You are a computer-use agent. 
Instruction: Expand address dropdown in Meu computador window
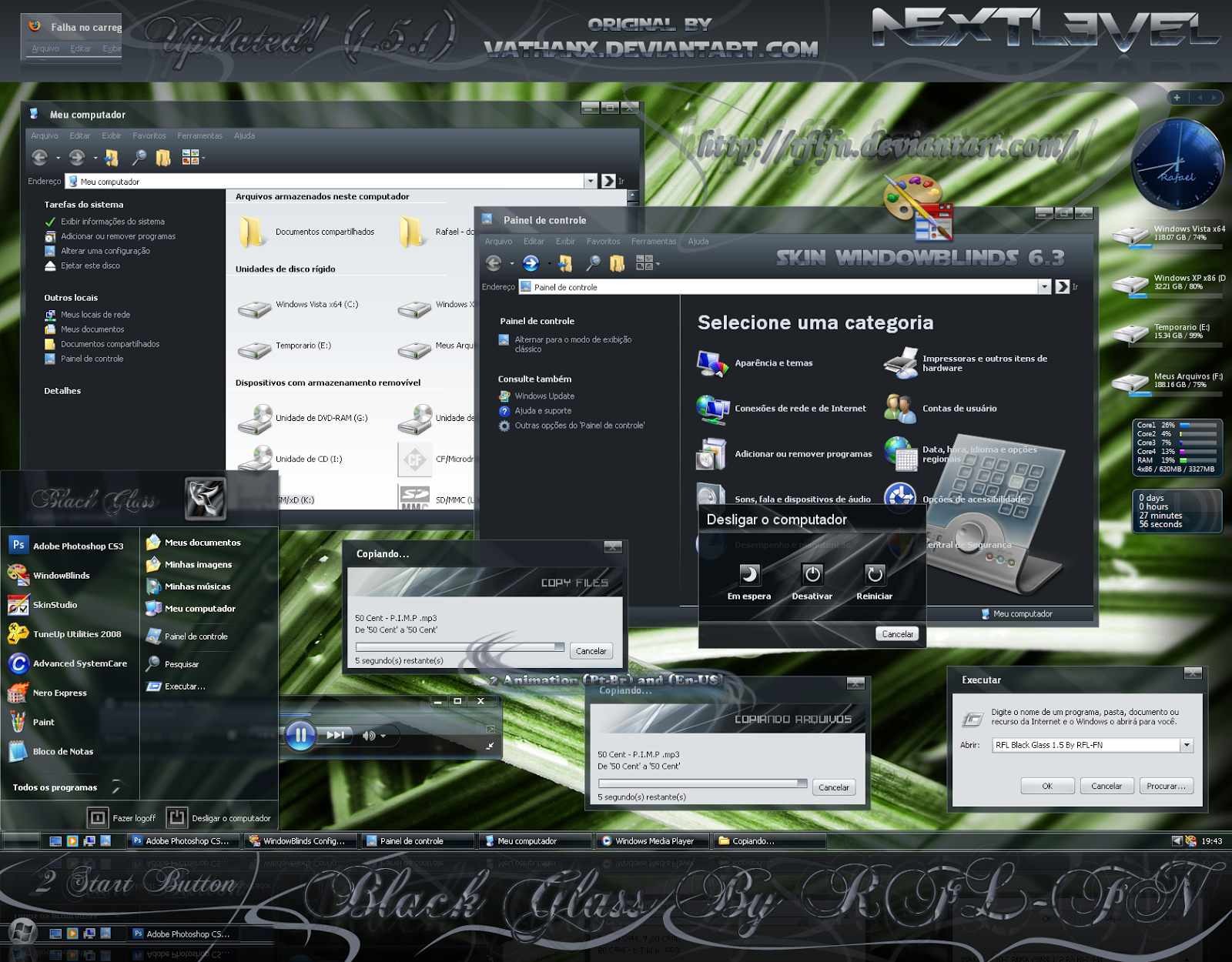pyautogui.click(x=591, y=181)
